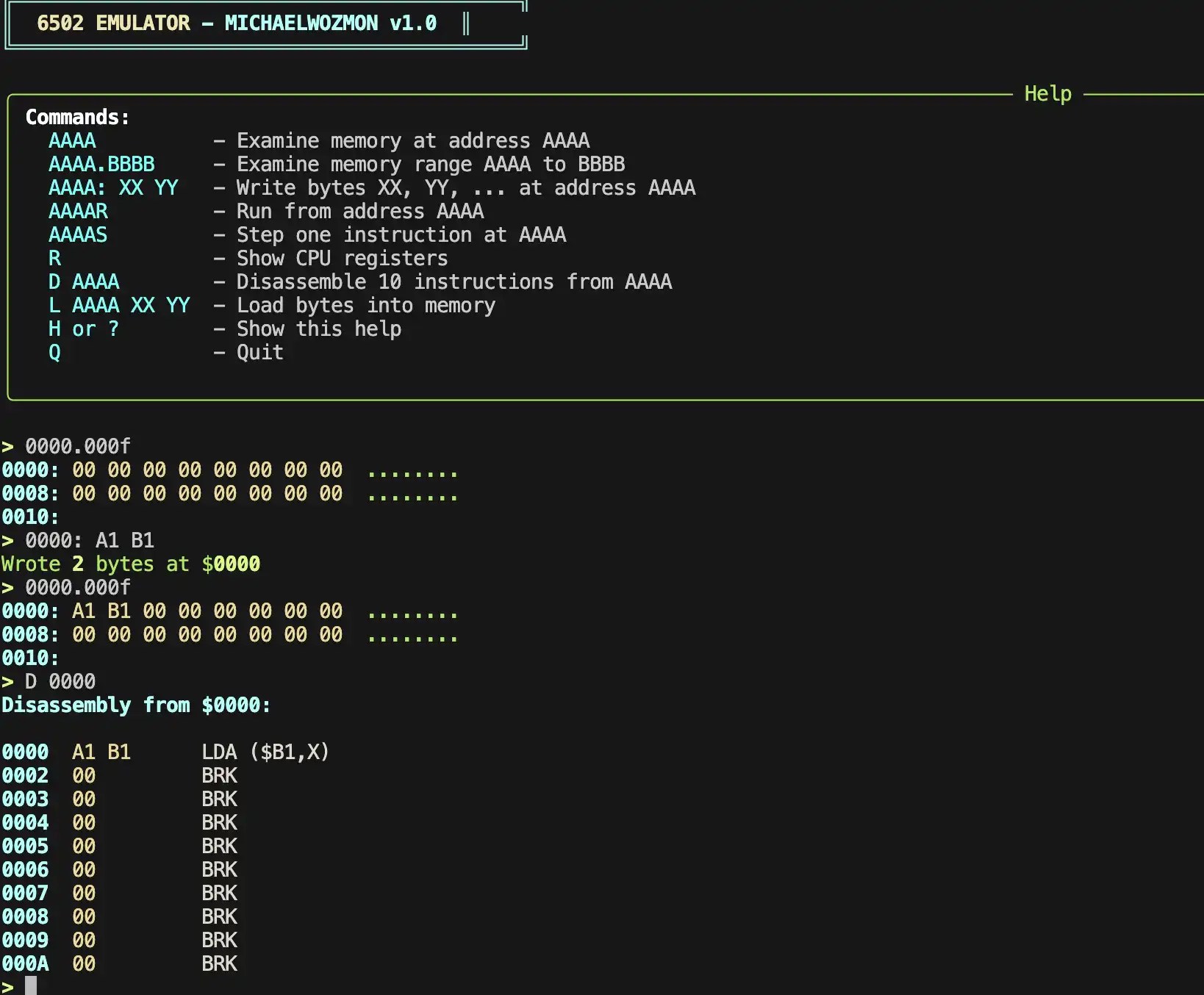Click the Write bytes at address description

pyautogui.click(x=465, y=188)
